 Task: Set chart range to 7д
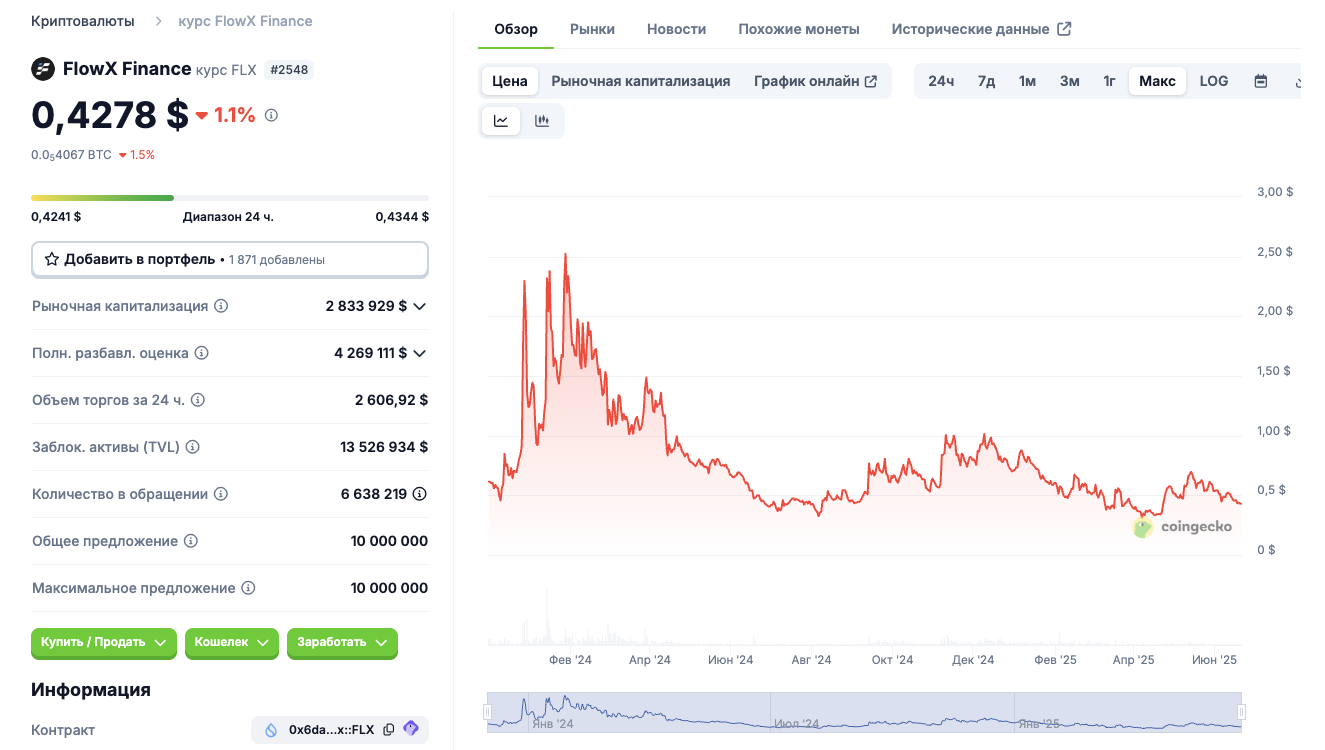click(986, 81)
